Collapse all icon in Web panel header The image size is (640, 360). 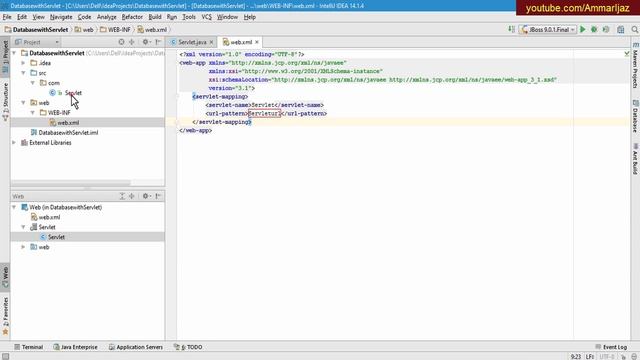coord(131,196)
